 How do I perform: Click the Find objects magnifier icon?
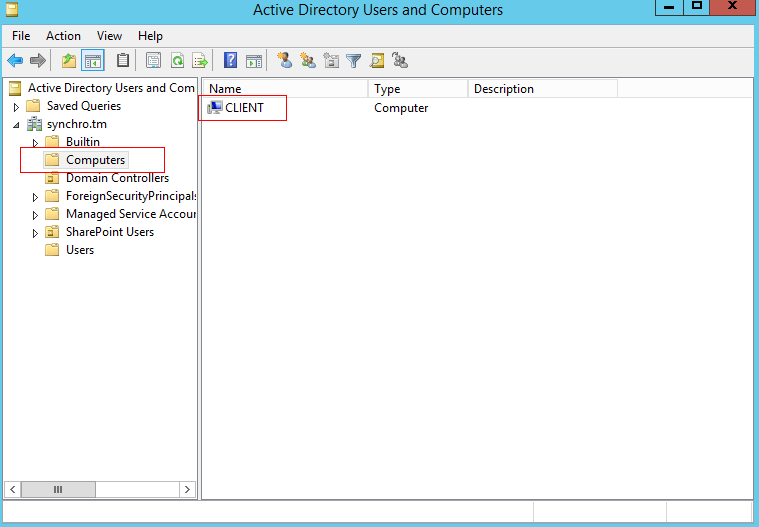pos(377,61)
